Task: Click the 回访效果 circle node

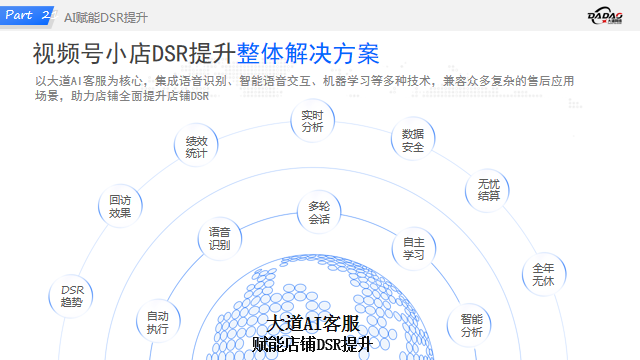Action: tap(120, 206)
